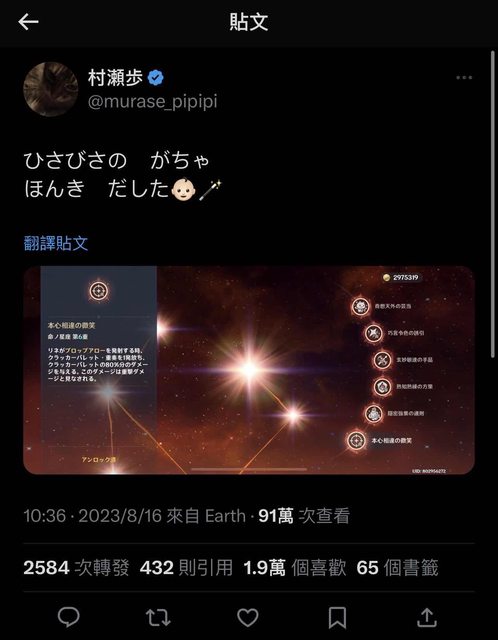Tap the 村瀬歩 display name
The width and height of the screenshot is (498, 640).
click(x=115, y=78)
